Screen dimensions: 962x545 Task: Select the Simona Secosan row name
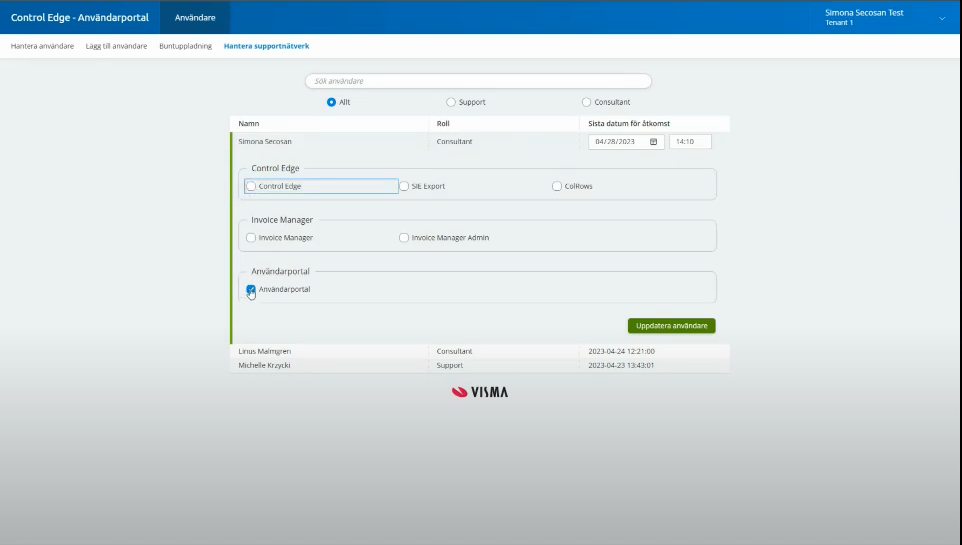(265, 142)
